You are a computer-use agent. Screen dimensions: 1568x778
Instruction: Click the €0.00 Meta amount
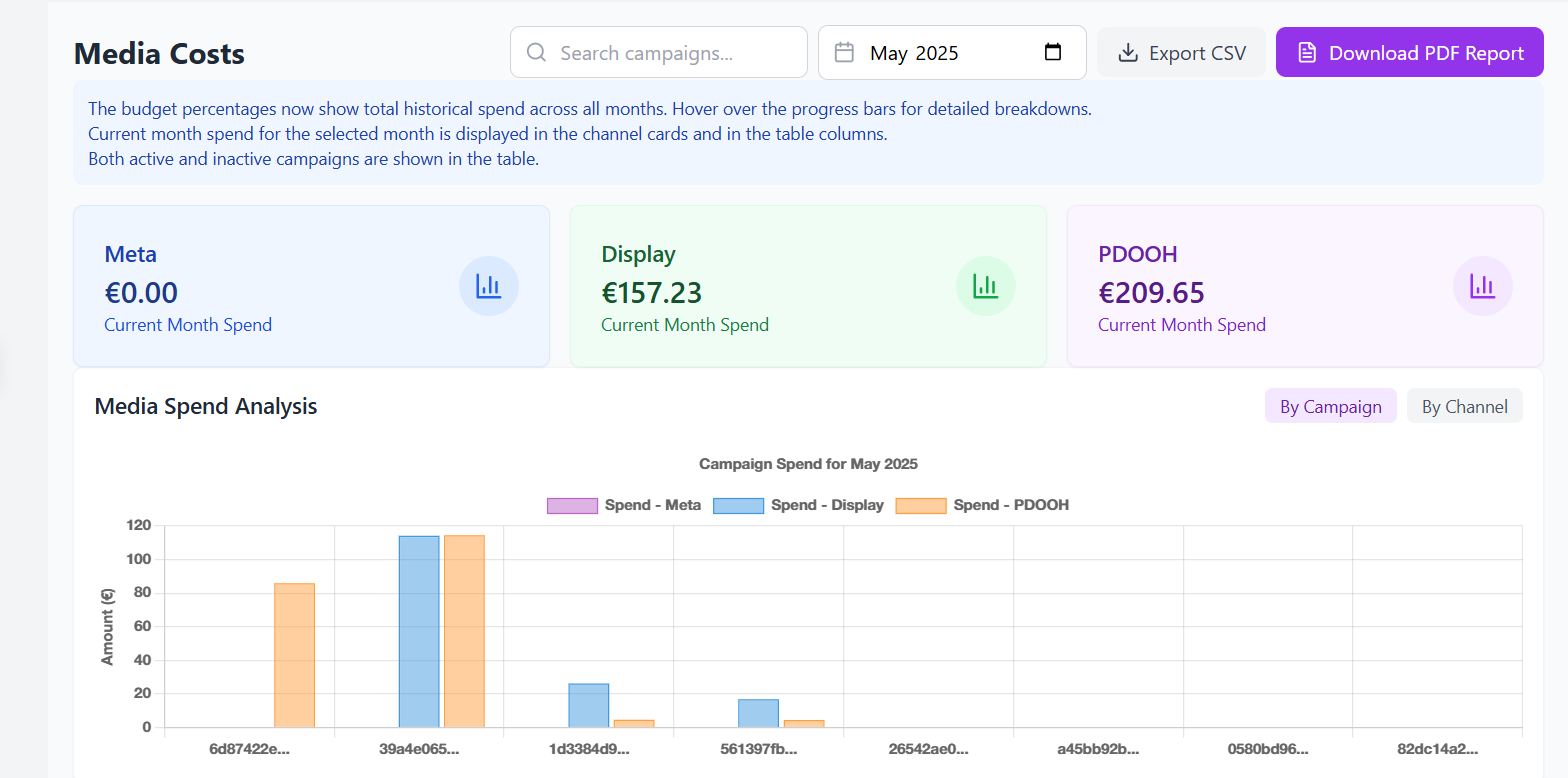pyautogui.click(x=141, y=292)
